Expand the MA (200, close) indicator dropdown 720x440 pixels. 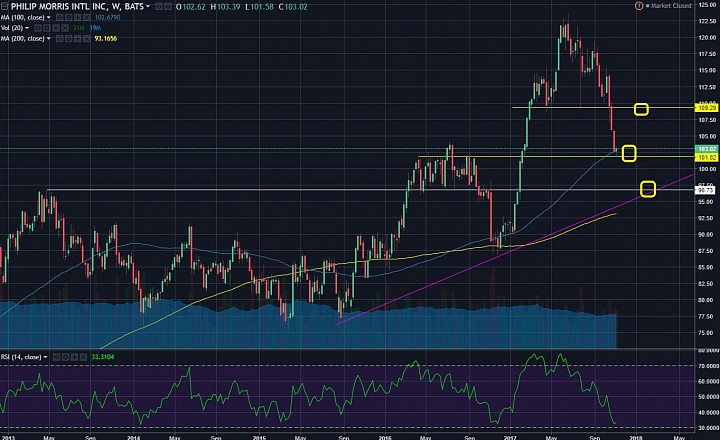pyautogui.click(x=48, y=39)
